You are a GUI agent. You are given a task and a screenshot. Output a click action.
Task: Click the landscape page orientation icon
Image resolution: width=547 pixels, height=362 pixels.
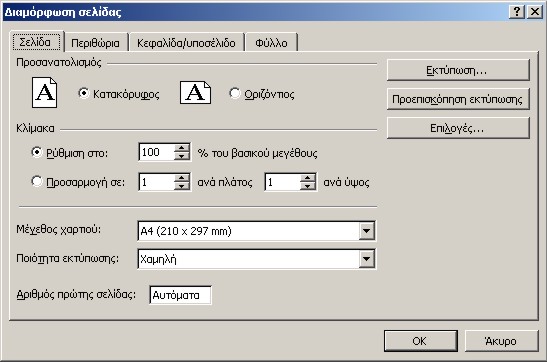pos(195,92)
